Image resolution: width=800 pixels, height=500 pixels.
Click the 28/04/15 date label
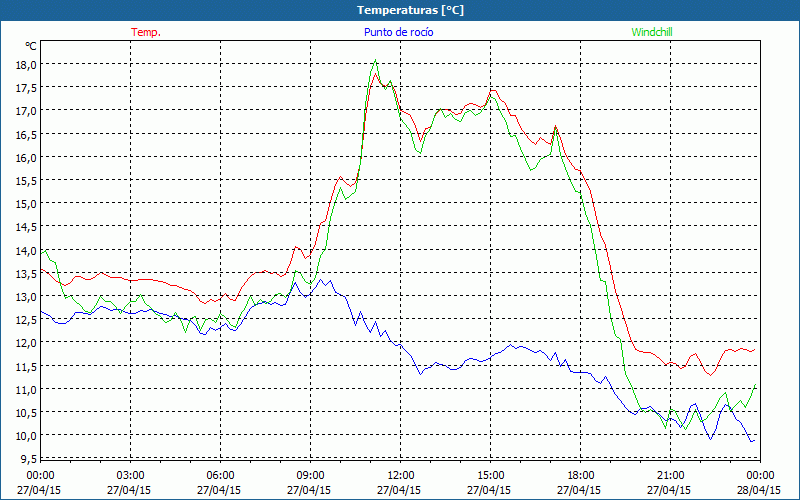click(x=759, y=490)
